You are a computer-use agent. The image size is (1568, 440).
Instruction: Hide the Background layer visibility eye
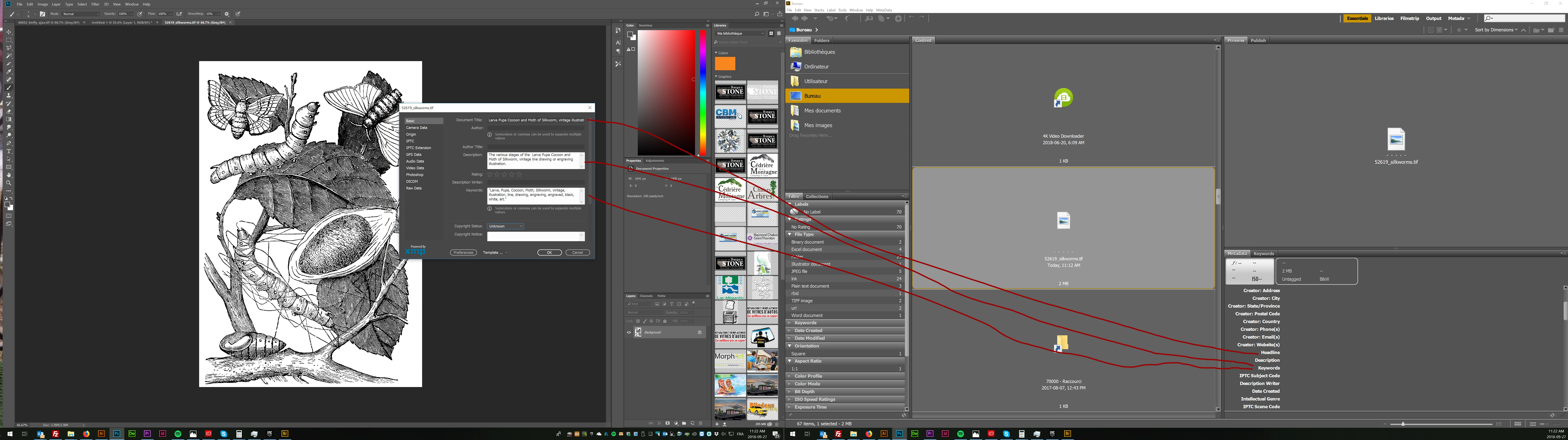tap(629, 332)
